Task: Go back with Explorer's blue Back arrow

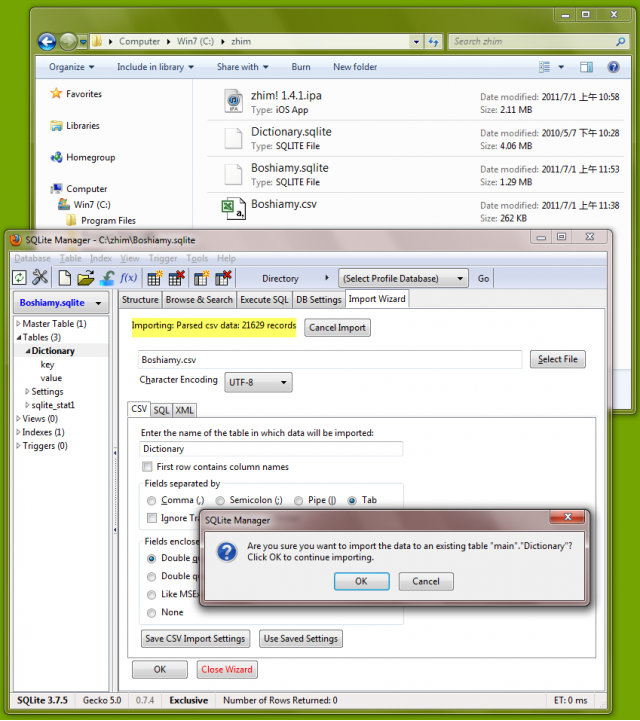Action: pos(47,41)
